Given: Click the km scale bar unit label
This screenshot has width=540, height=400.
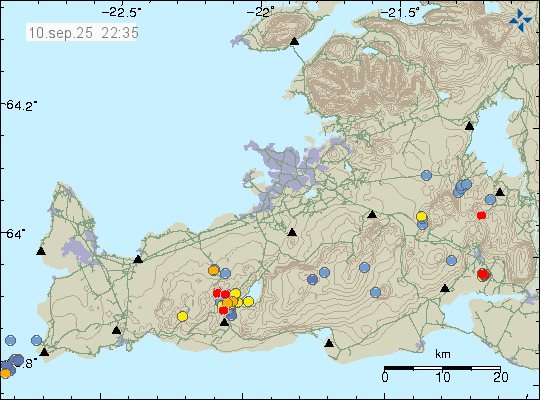Looking at the screenshot, I should (443, 354).
